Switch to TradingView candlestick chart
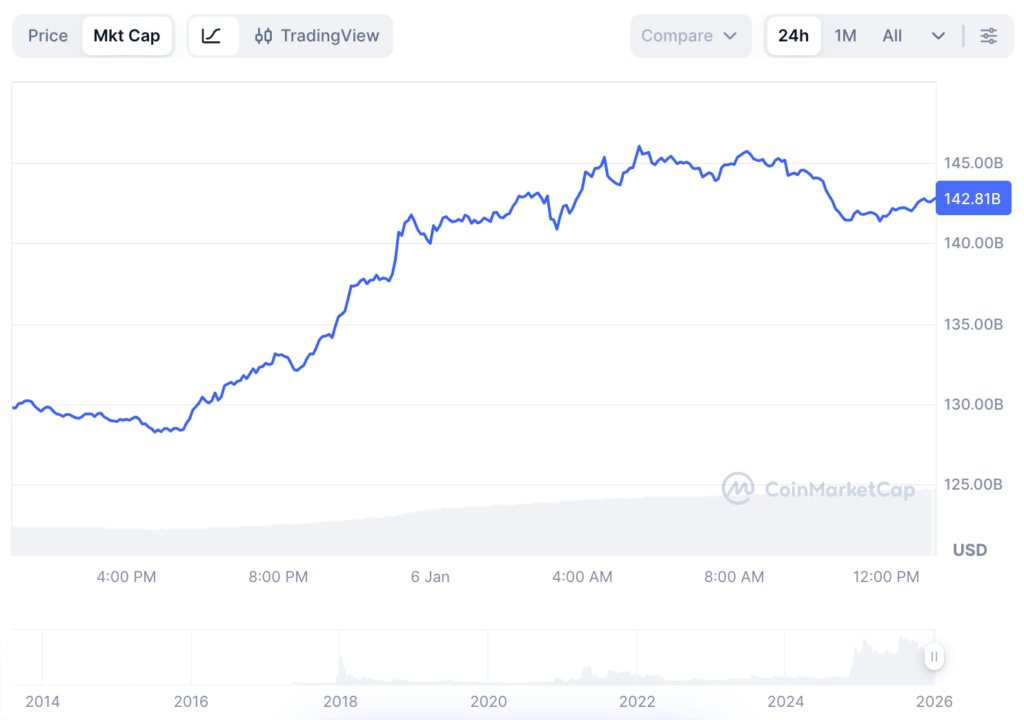 pyautogui.click(x=317, y=36)
